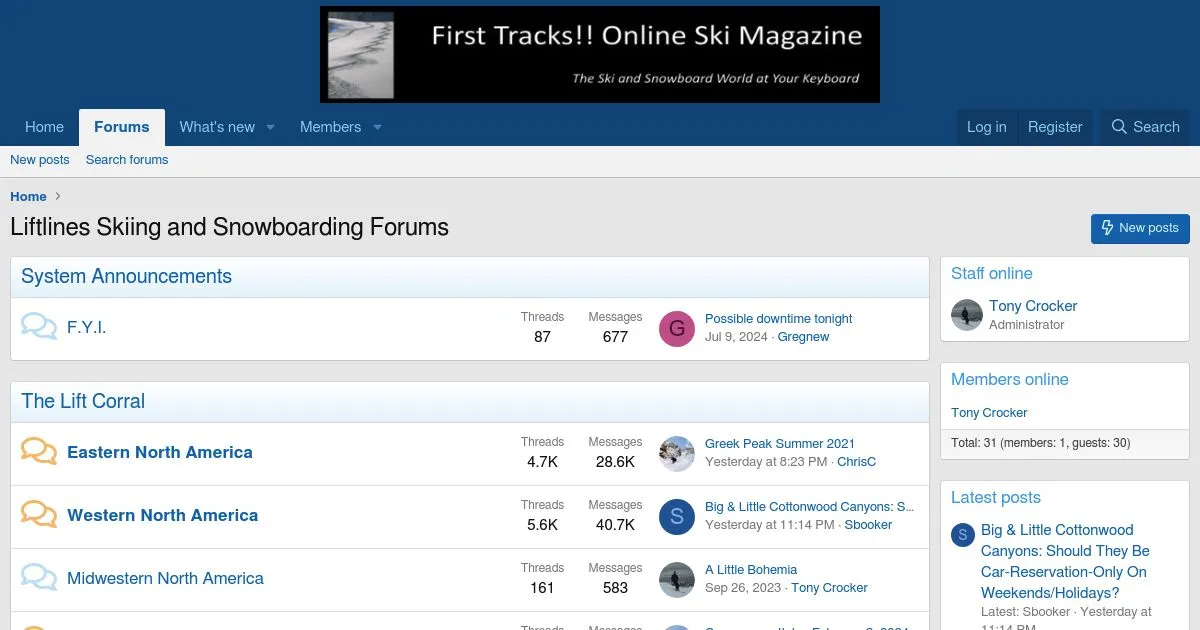Screen dimensions: 1200x630
Task: Open the System Announcements category
Action: pyautogui.click(x=126, y=277)
